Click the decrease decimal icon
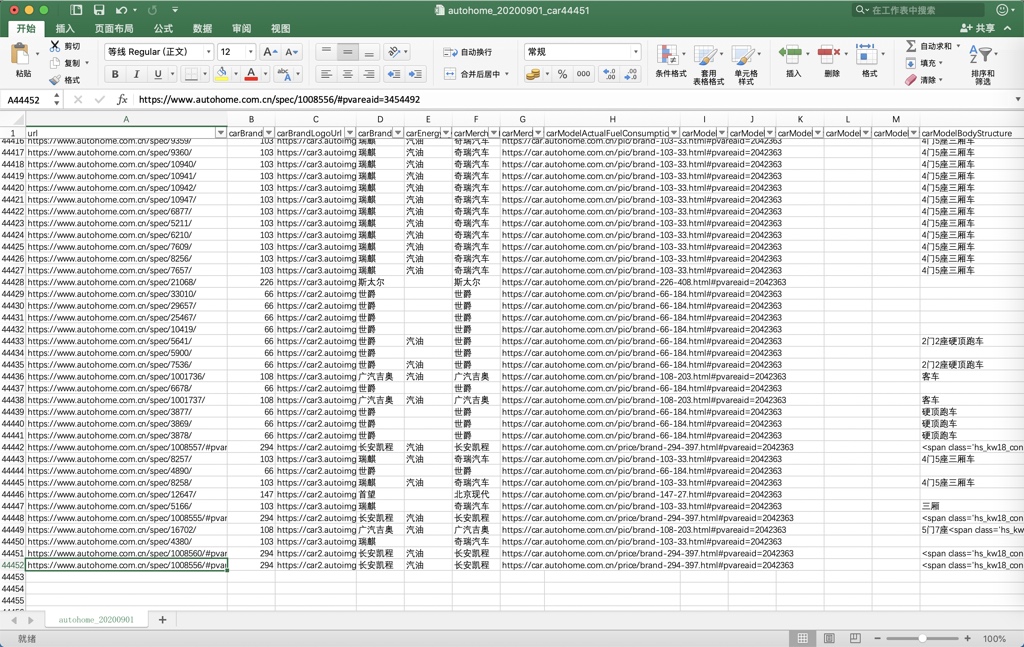This screenshot has width=1024, height=647. (631, 74)
